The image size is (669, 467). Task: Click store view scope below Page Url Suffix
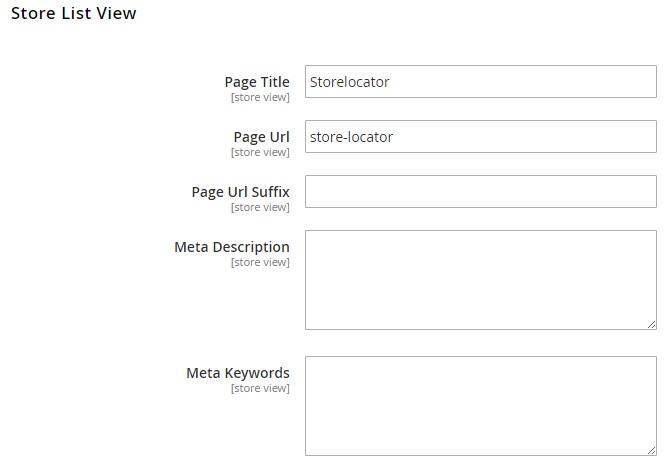pyautogui.click(x=260, y=208)
